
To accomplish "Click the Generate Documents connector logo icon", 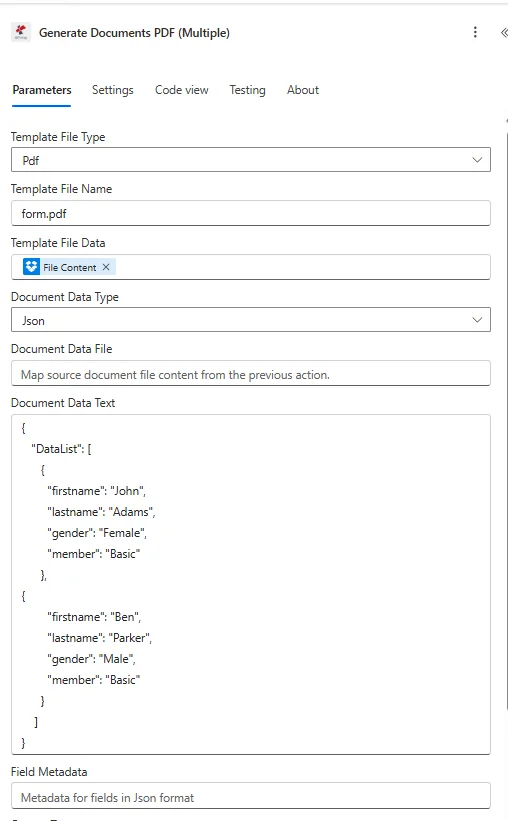I will tap(21, 32).
